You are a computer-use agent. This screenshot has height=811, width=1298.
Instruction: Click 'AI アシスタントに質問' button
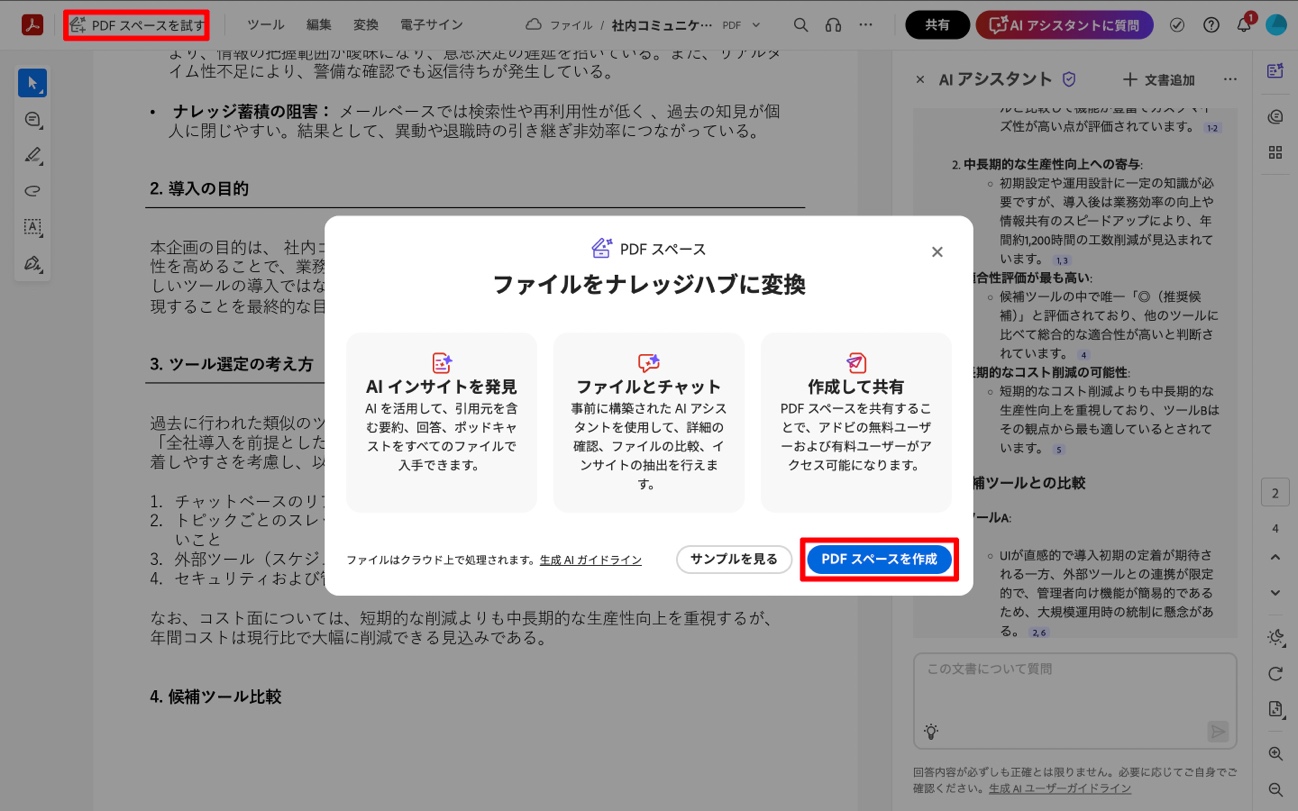(x=1064, y=25)
